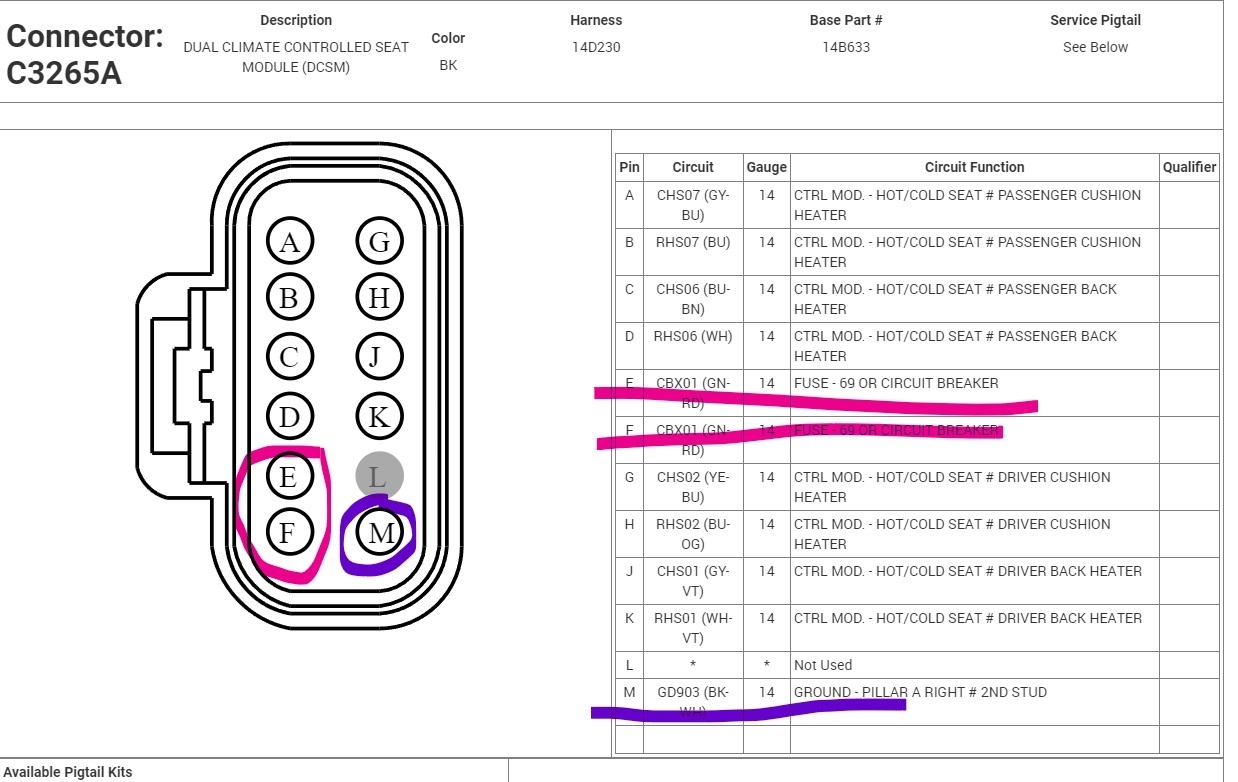1238x782 pixels.
Task: Click pin letter 'A' in table Pin column
Action: [x=629, y=195]
